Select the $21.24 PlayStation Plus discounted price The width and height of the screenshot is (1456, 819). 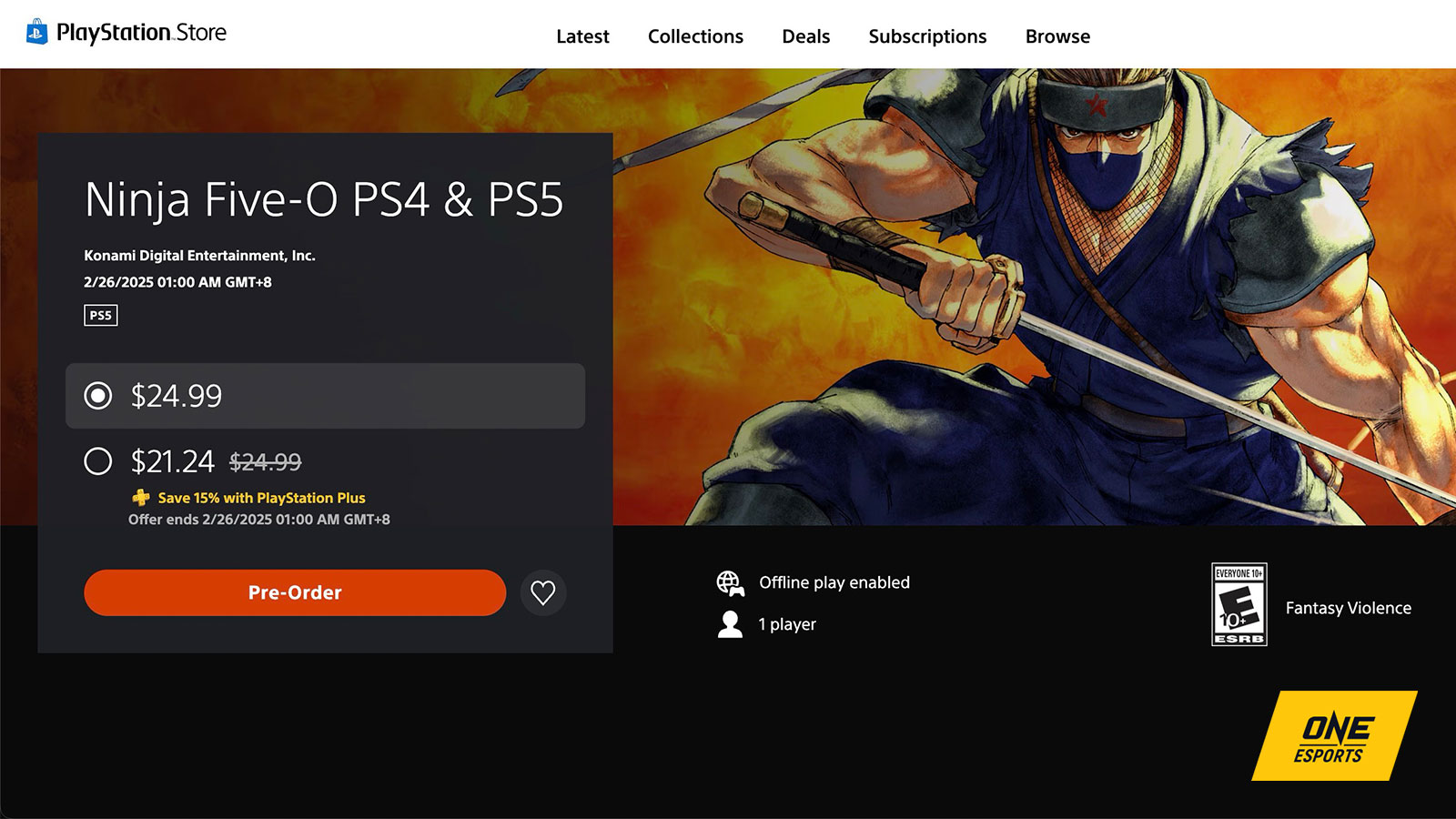click(99, 462)
